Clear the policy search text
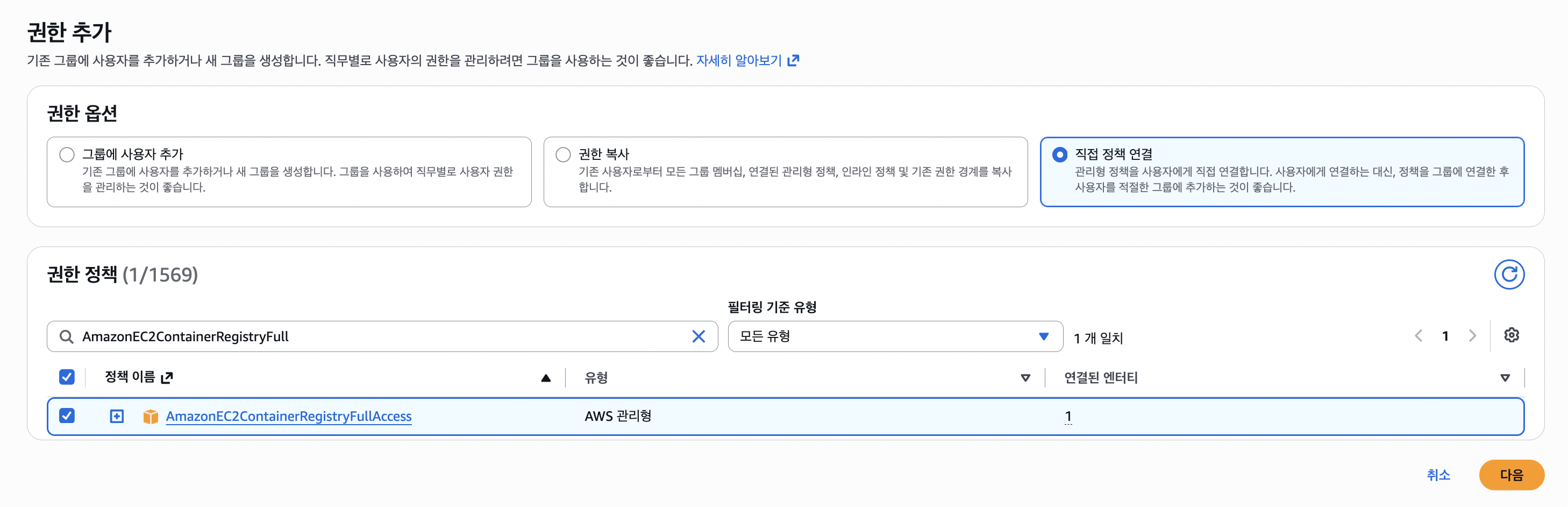Viewport: 1568px width, 507px height. click(x=698, y=336)
